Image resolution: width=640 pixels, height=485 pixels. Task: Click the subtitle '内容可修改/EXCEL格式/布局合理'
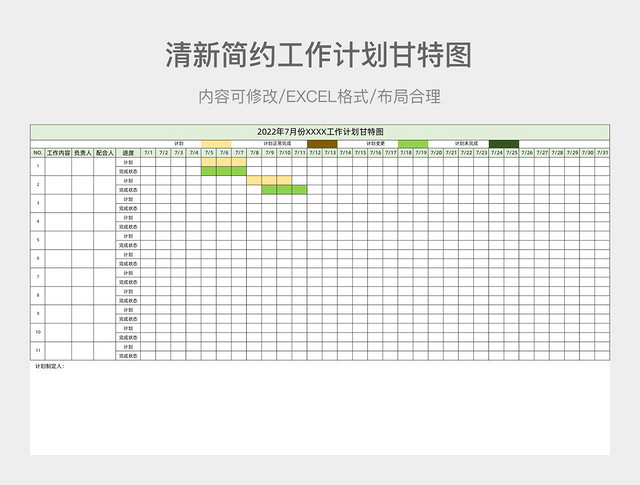coord(320,97)
